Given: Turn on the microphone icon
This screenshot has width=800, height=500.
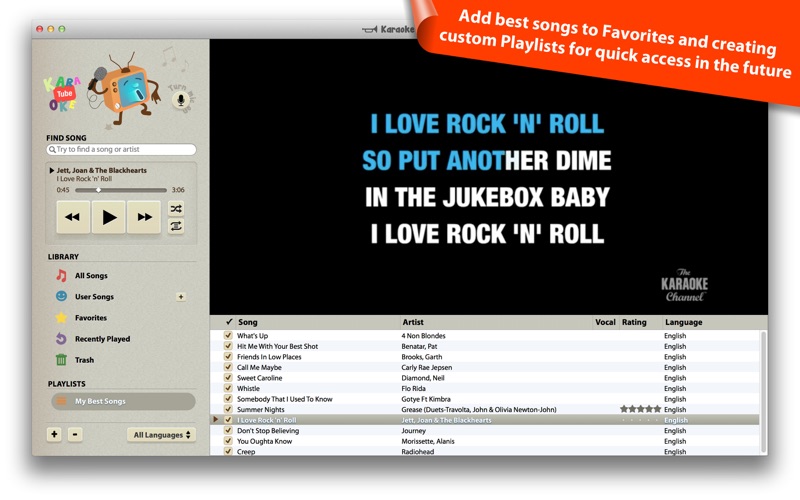Looking at the screenshot, I should [x=180, y=99].
